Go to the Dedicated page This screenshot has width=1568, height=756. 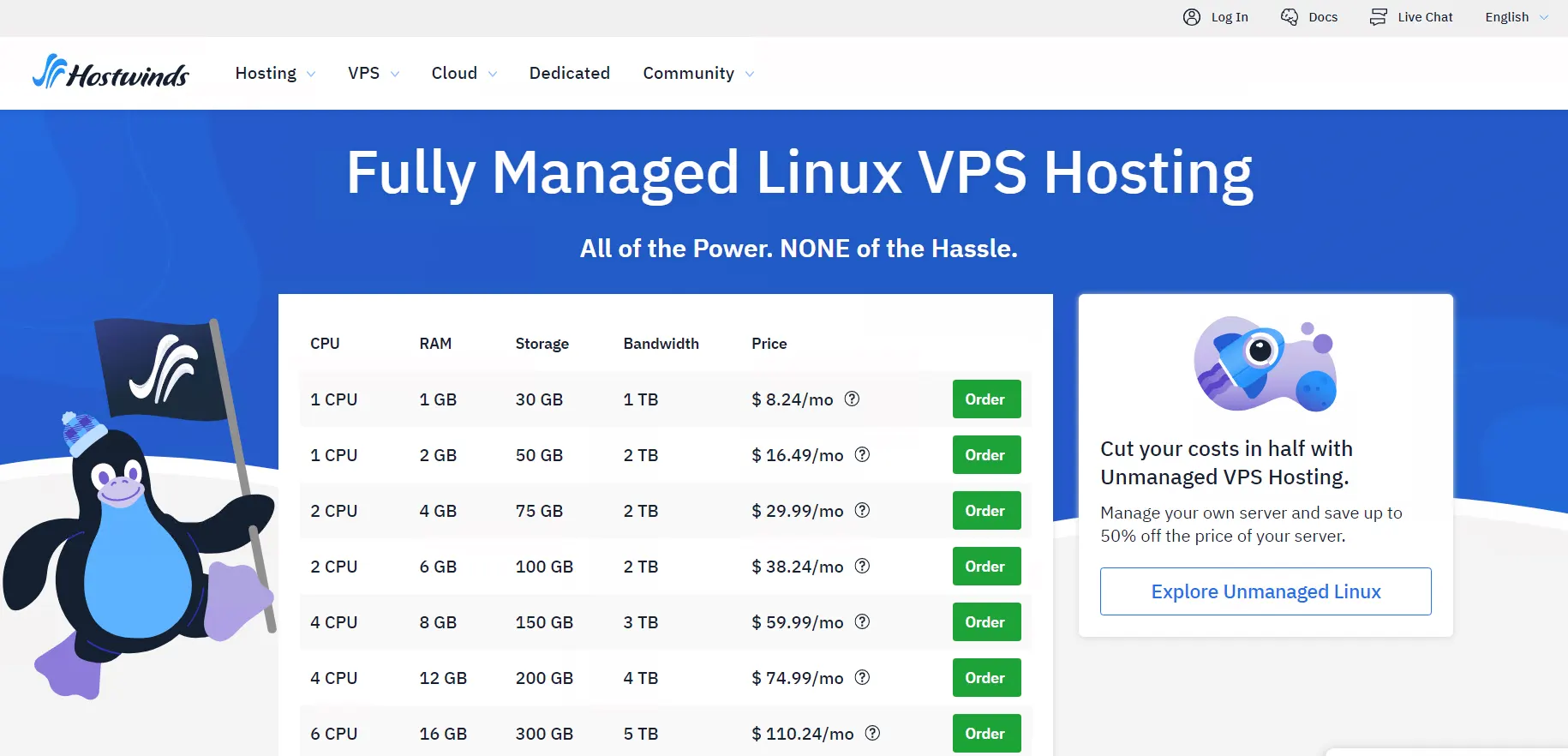tap(570, 73)
